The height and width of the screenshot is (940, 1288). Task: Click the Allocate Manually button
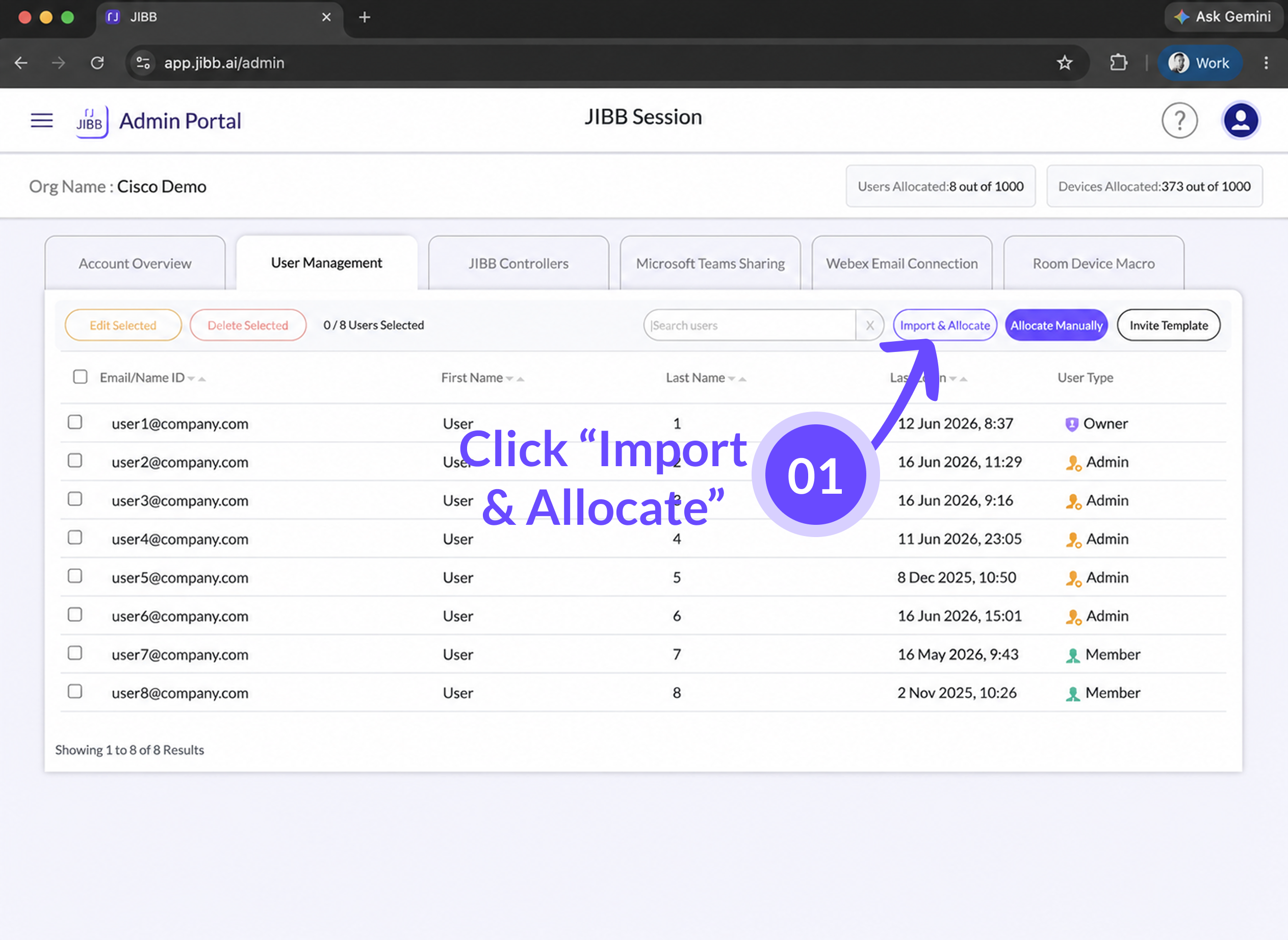point(1057,325)
